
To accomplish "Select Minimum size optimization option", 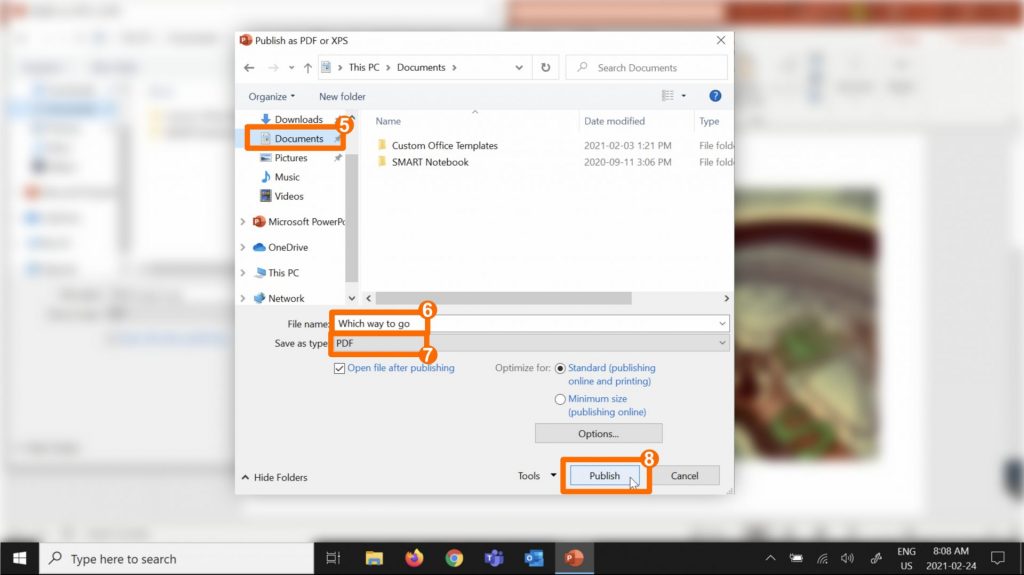I will pyautogui.click(x=560, y=399).
